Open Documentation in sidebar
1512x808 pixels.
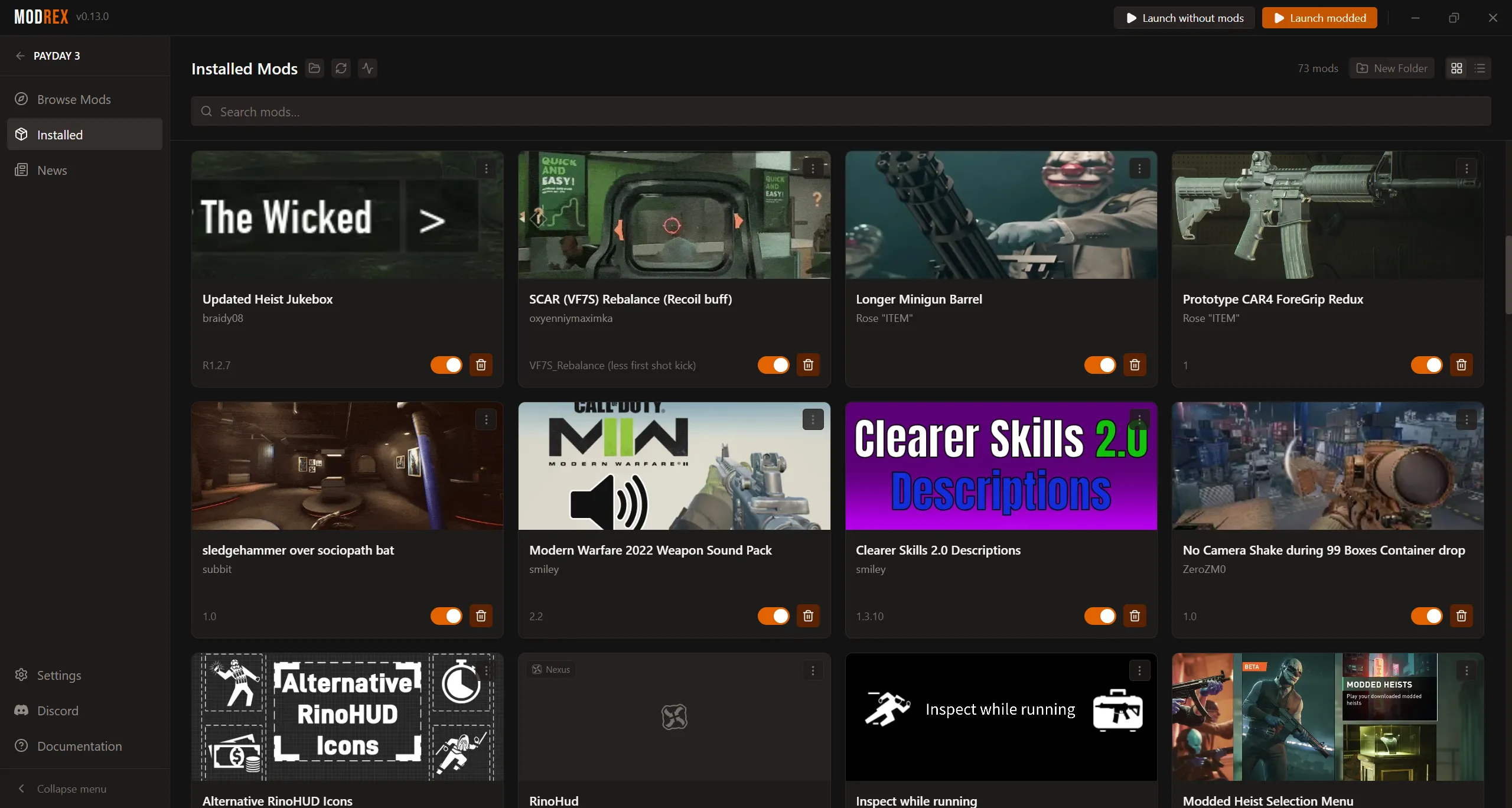click(84, 746)
